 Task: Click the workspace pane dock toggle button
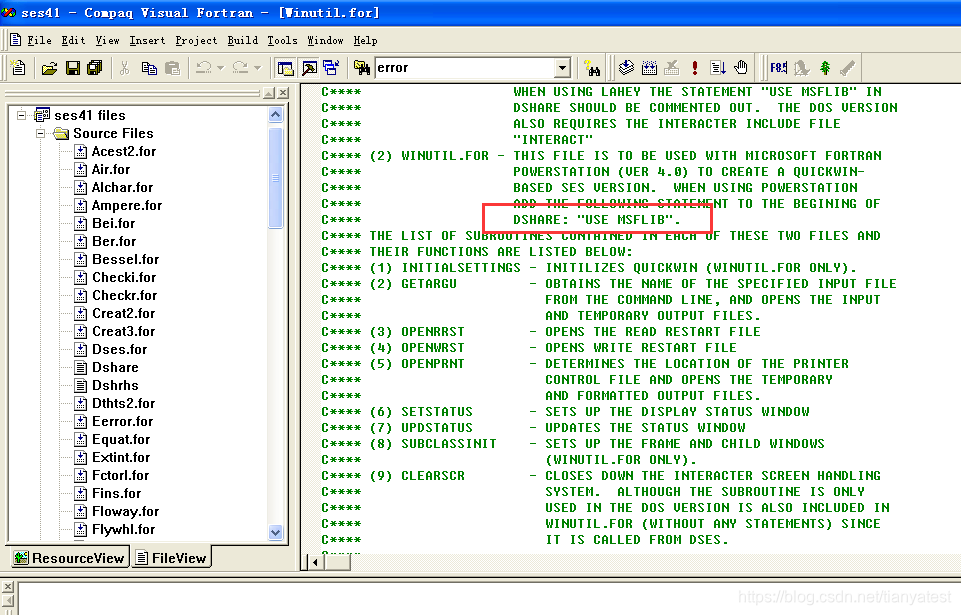click(268, 93)
